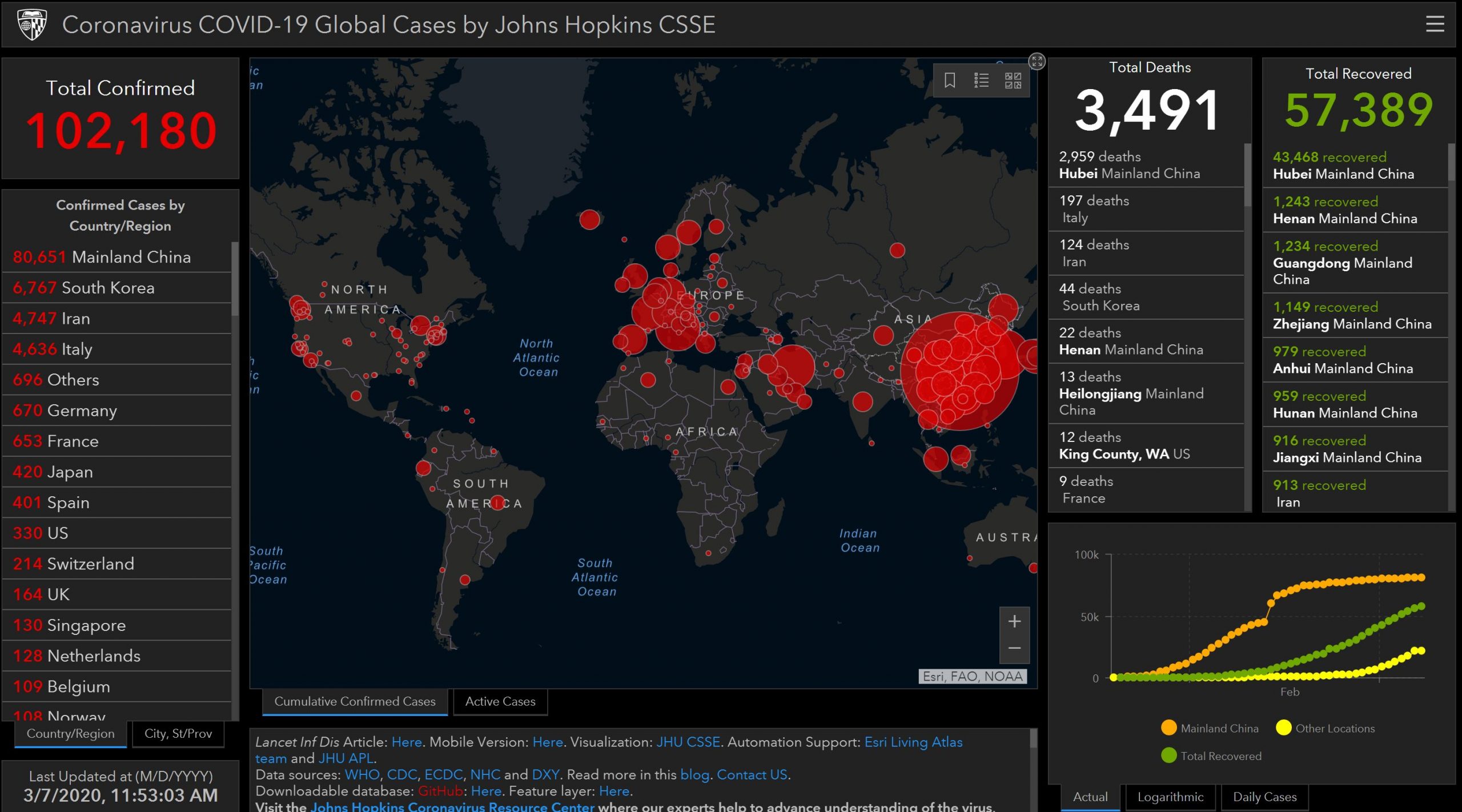Zoom in the map with plus button
Image resolution: width=1462 pixels, height=812 pixels.
pos(1014,621)
